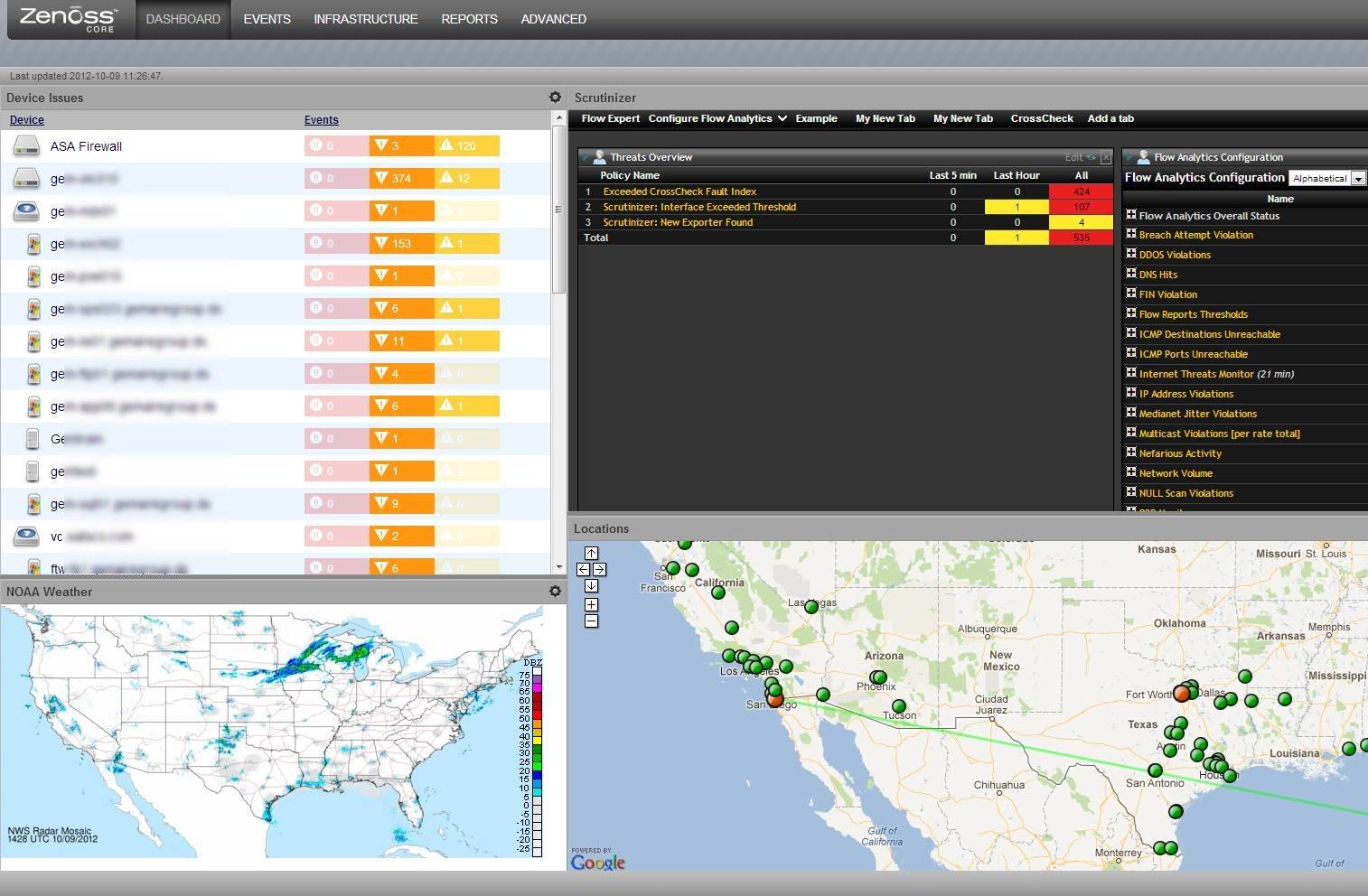Open Medianet Jitter Violations entry
1368x896 pixels.
1197,414
